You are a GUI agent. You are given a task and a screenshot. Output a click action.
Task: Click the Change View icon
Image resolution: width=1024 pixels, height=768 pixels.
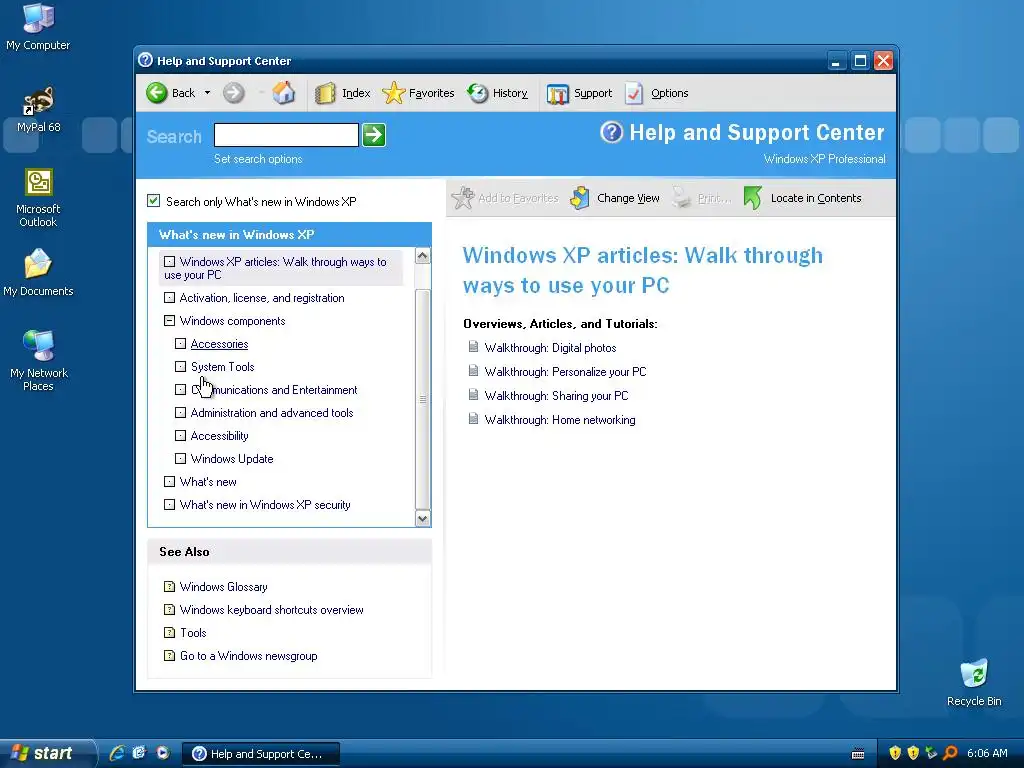579,198
